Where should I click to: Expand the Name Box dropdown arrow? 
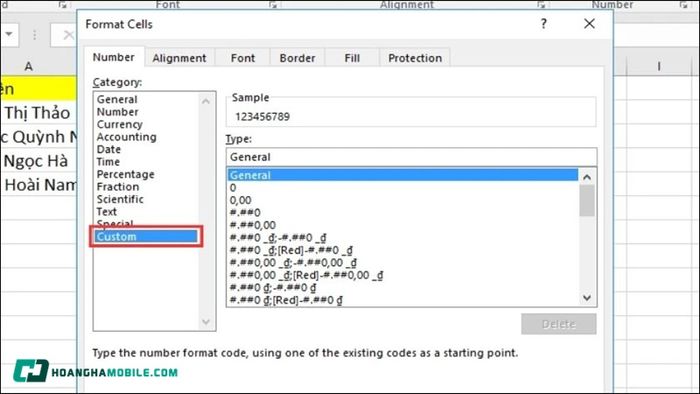pos(9,34)
